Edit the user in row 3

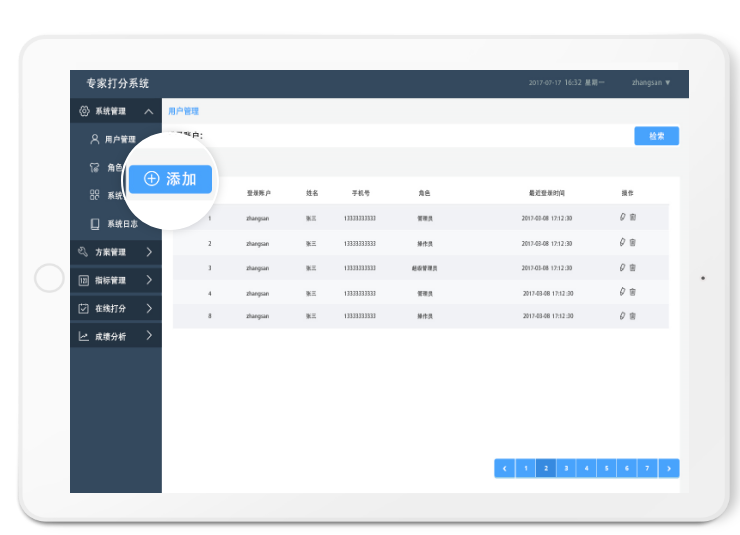coord(622,267)
